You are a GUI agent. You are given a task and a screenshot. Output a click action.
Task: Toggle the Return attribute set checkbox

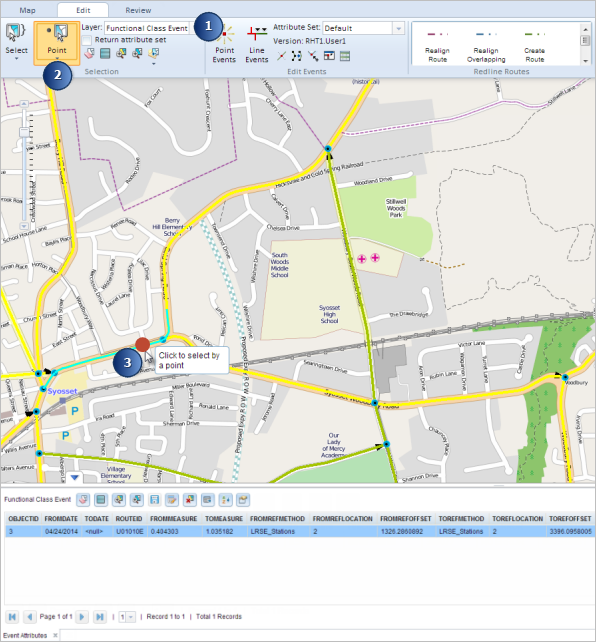[x=86, y=40]
